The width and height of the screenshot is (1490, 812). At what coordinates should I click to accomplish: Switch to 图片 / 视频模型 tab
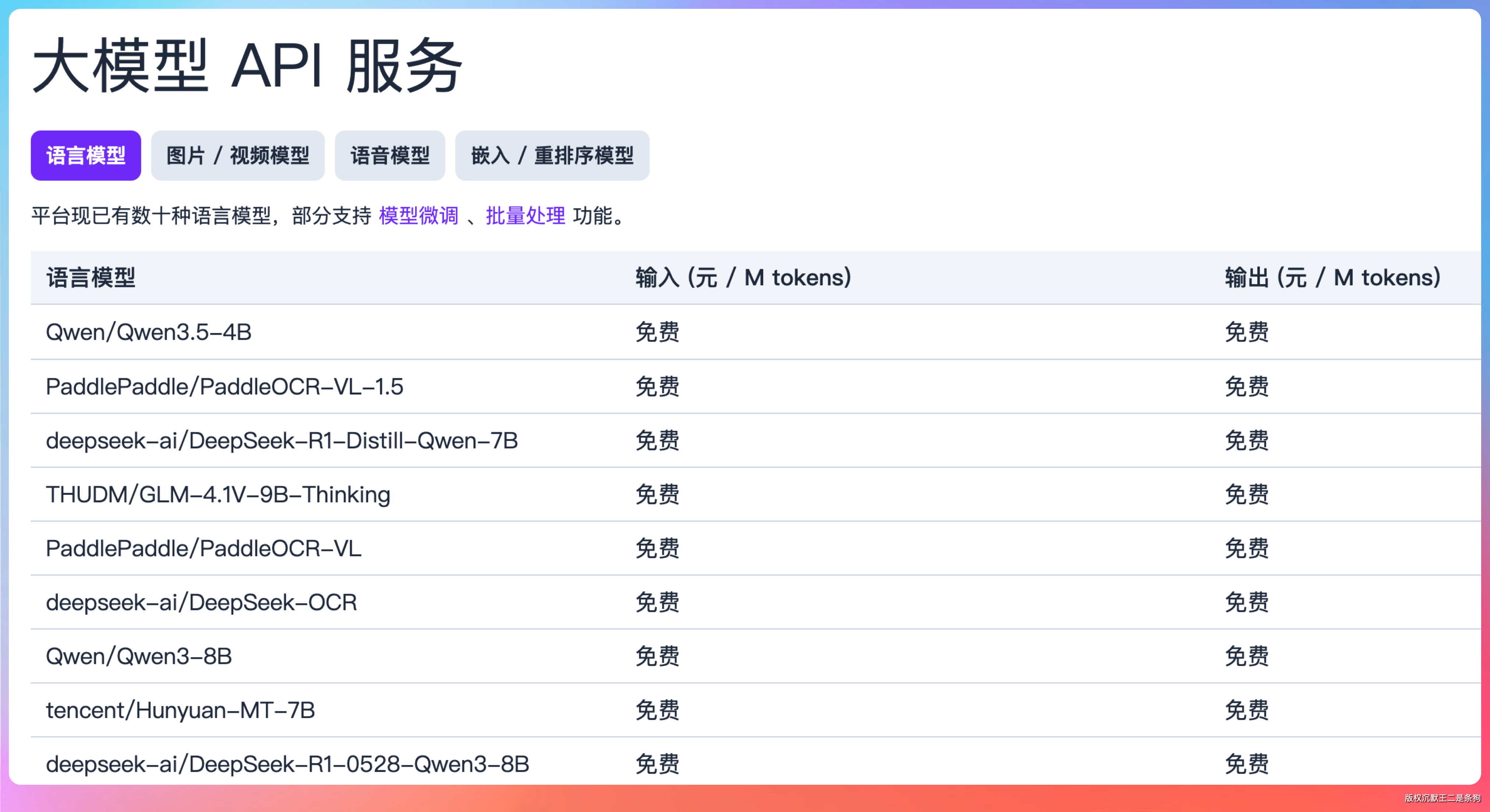[238, 156]
